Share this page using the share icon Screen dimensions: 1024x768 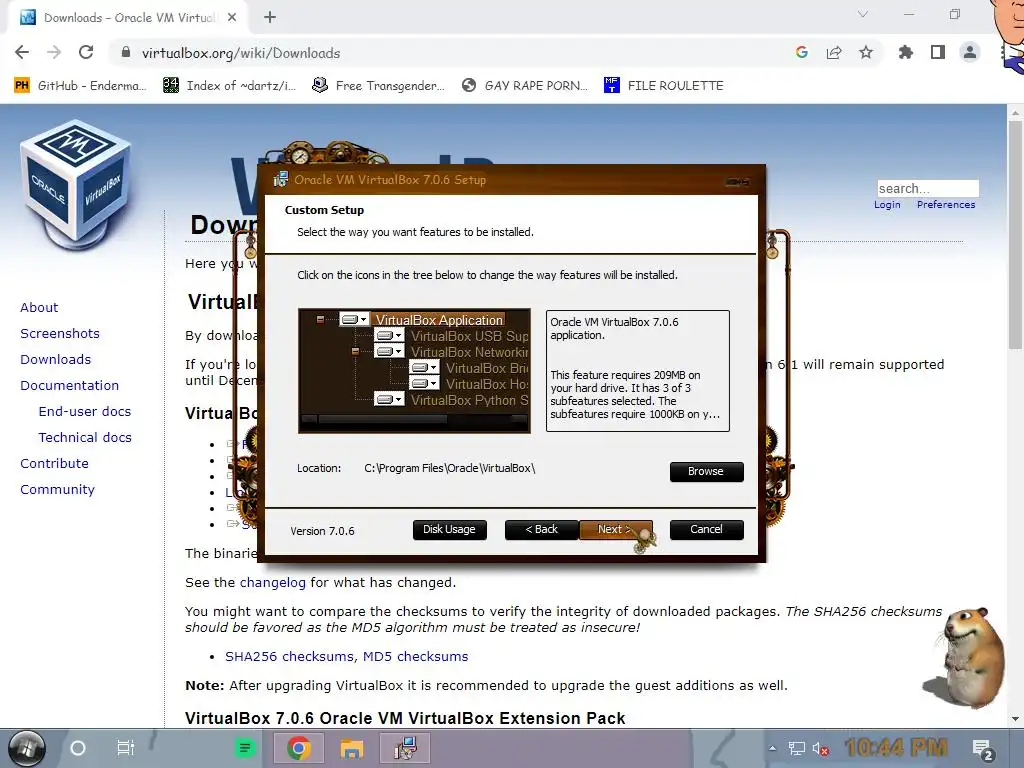(x=834, y=53)
